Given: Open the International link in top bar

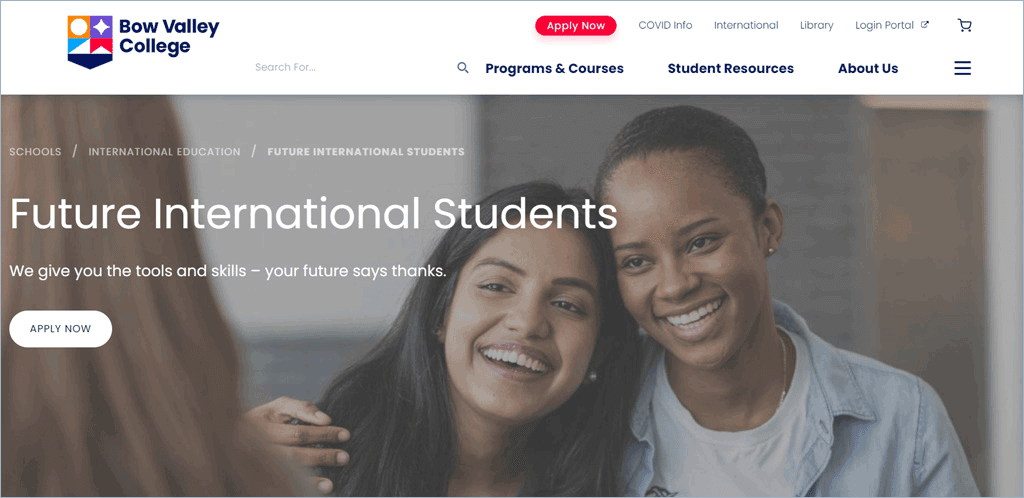Looking at the screenshot, I should [x=746, y=25].
